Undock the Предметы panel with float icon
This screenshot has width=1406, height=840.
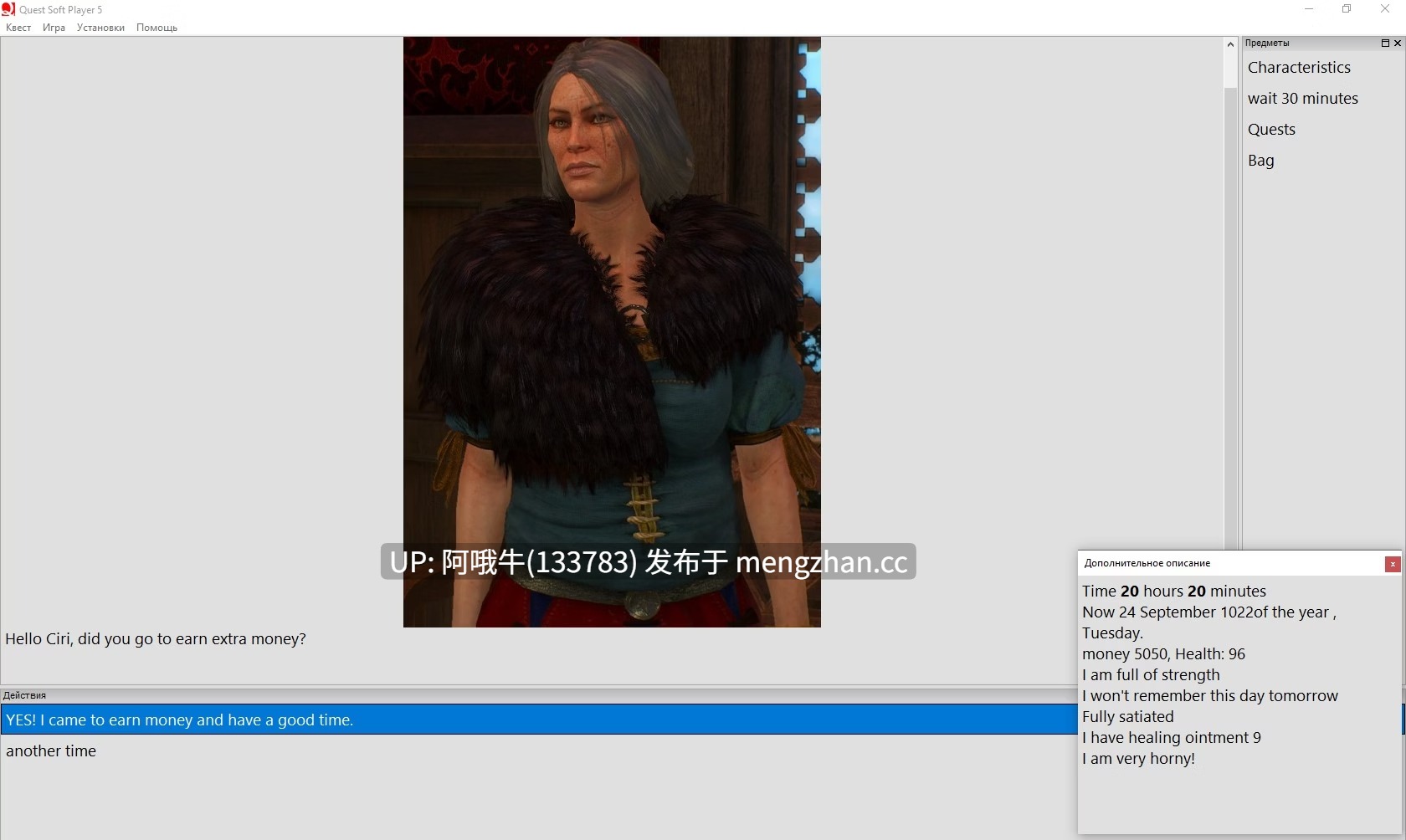tap(1385, 43)
